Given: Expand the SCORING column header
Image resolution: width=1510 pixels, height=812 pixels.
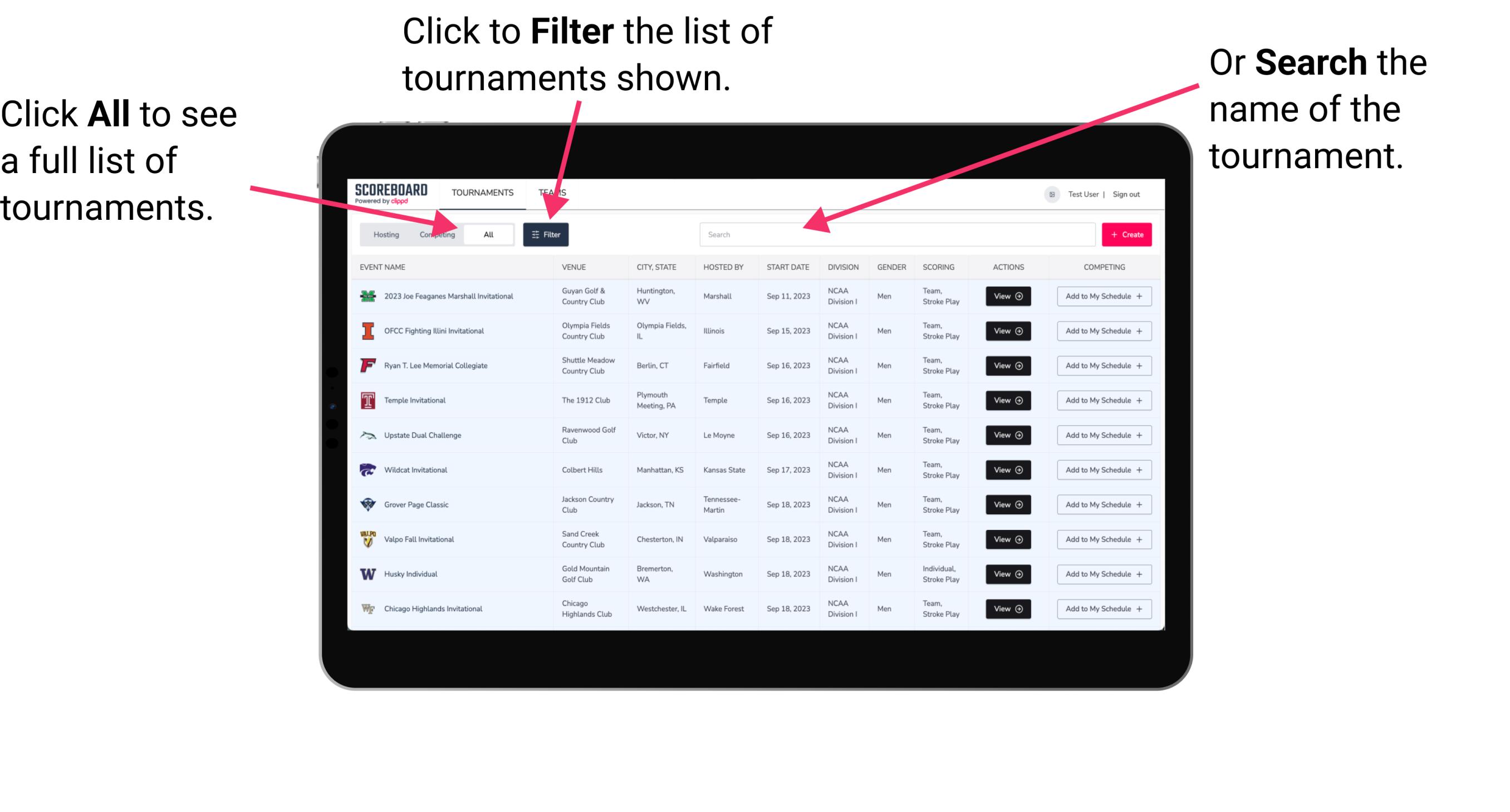Looking at the screenshot, I should click(937, 267).
